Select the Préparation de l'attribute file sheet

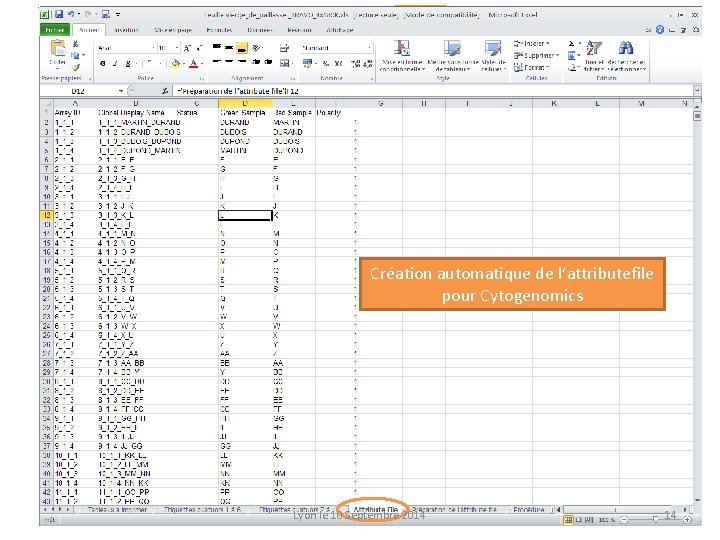click(454, 510)
